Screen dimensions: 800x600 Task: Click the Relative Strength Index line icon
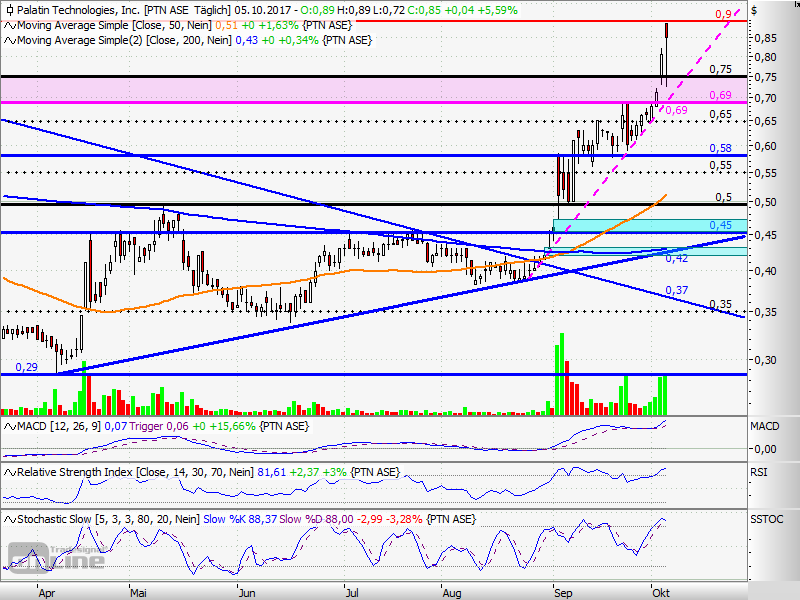(10, 473)
